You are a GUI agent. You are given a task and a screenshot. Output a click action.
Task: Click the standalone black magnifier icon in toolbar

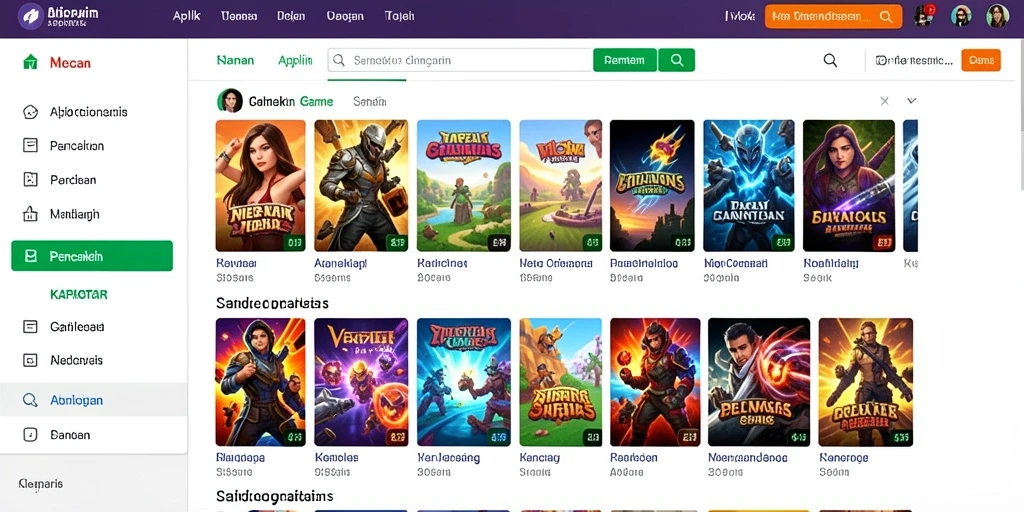tap(830, 60)
